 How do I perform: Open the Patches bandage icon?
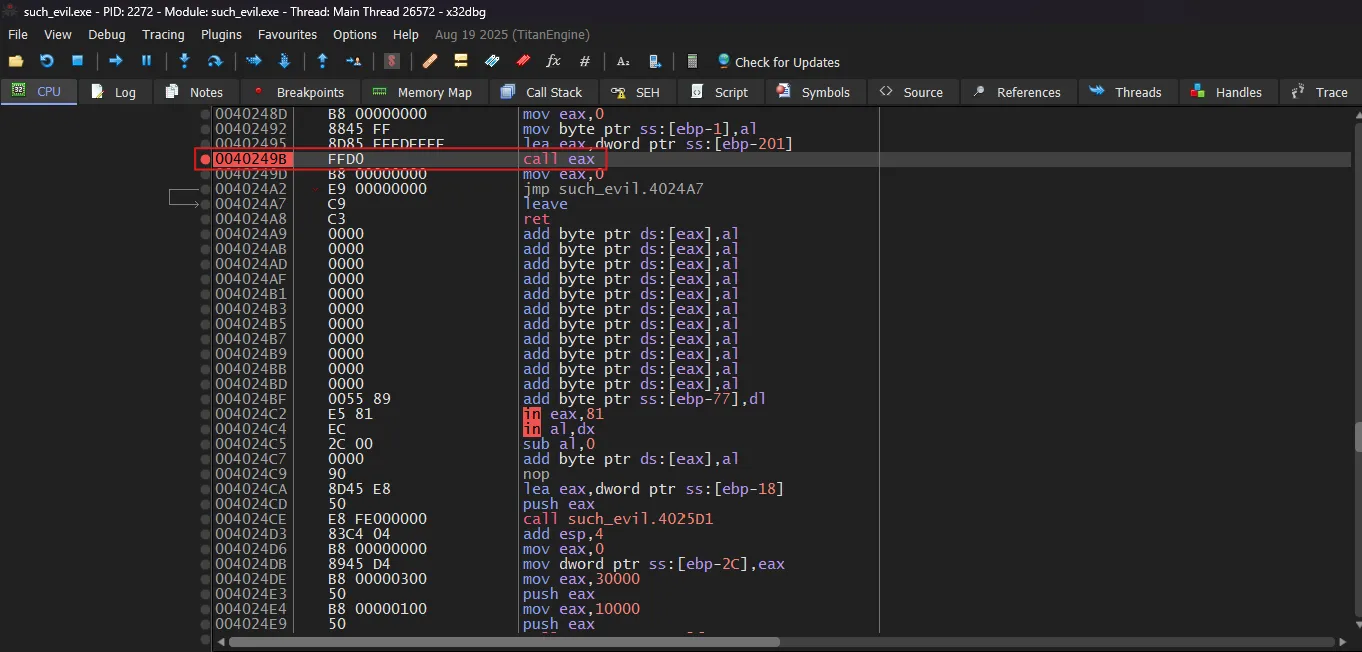[x=430, y=61]
